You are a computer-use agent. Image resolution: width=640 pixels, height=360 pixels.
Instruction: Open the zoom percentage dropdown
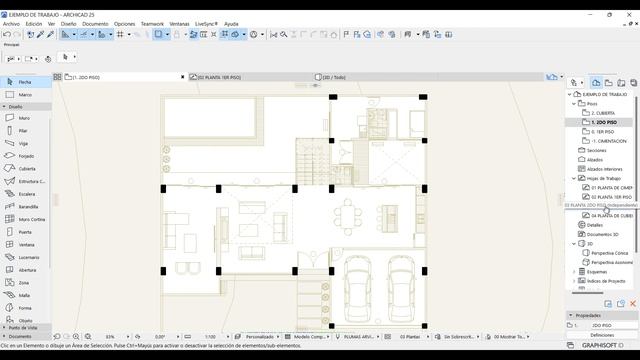tap(128, 337)
